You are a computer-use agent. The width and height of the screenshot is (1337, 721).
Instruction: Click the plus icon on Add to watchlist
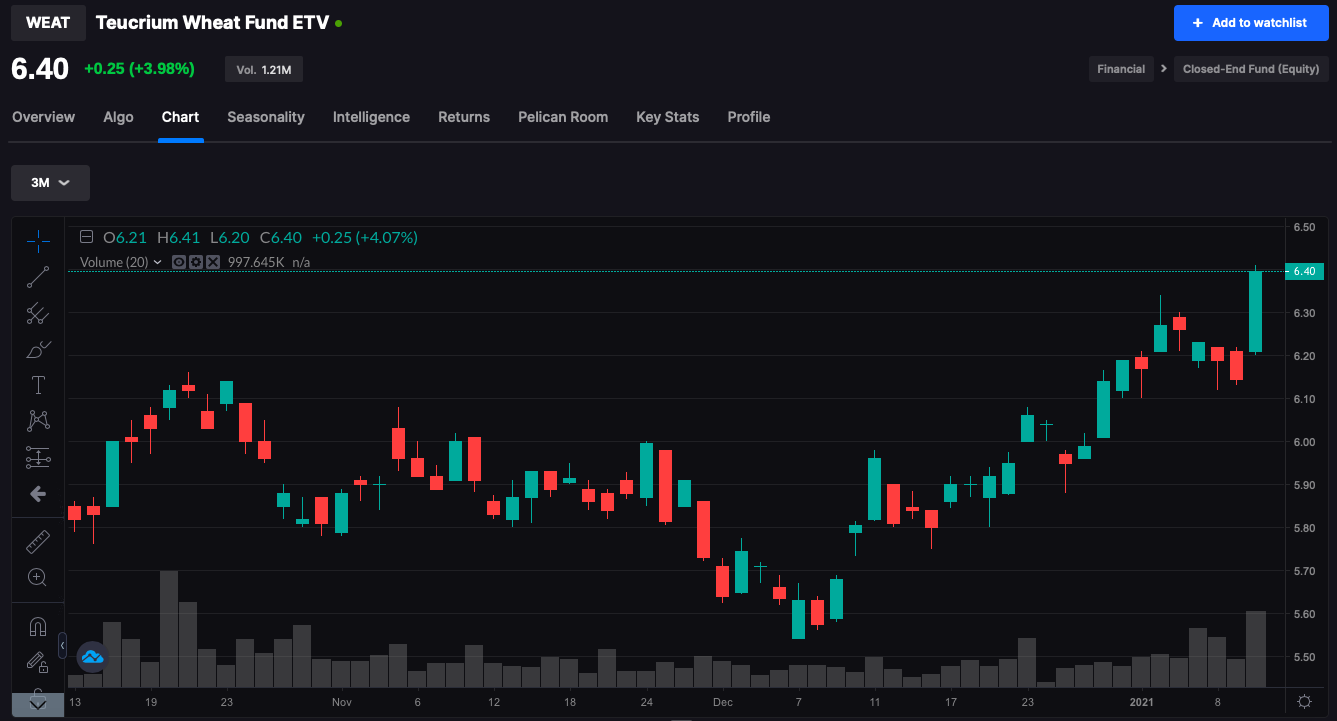(1198, 23)
